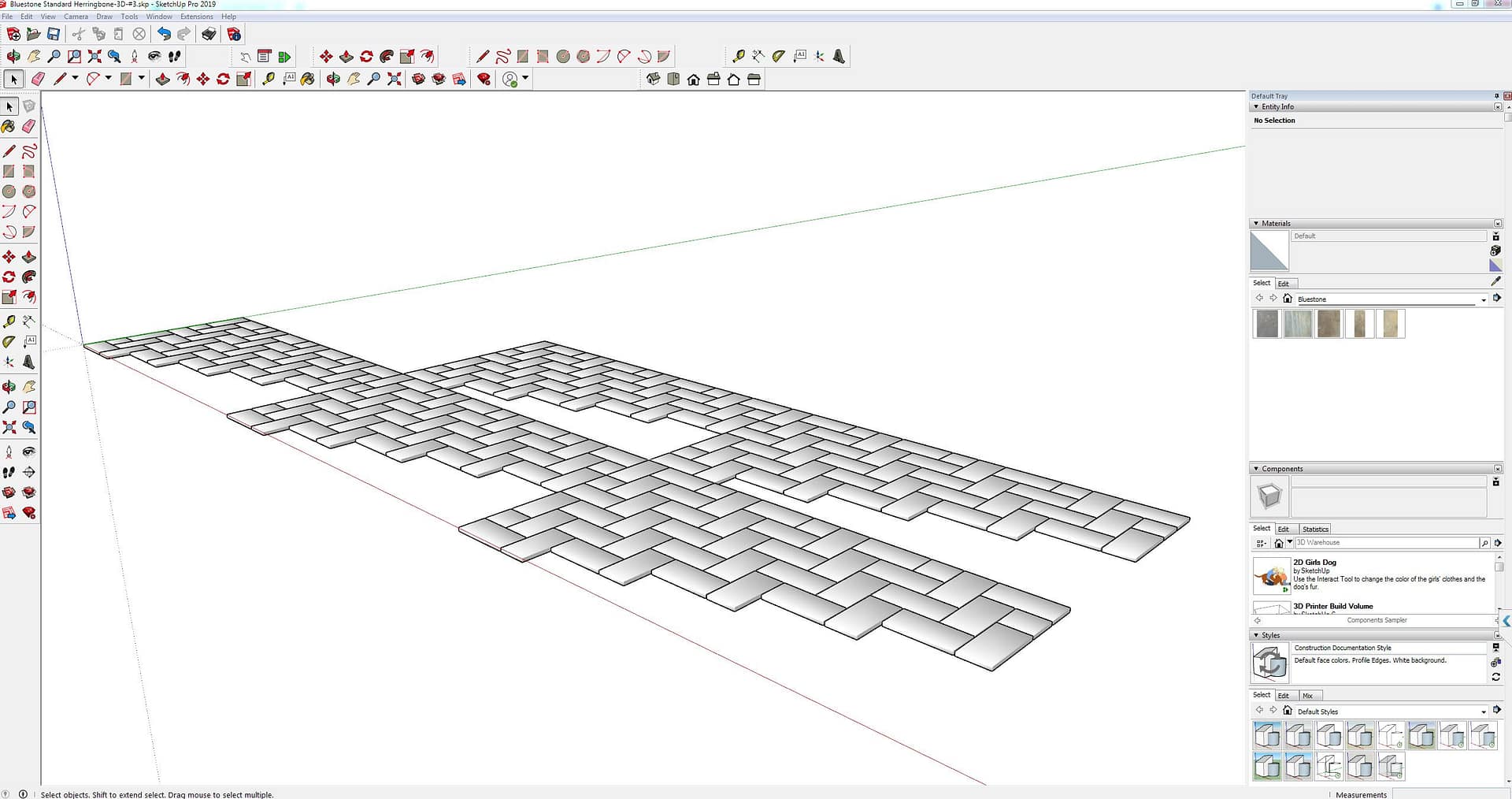Screen dimensions: 1512x799
Task: Click the Save floppy disk icon
Action: click(54, 34)
